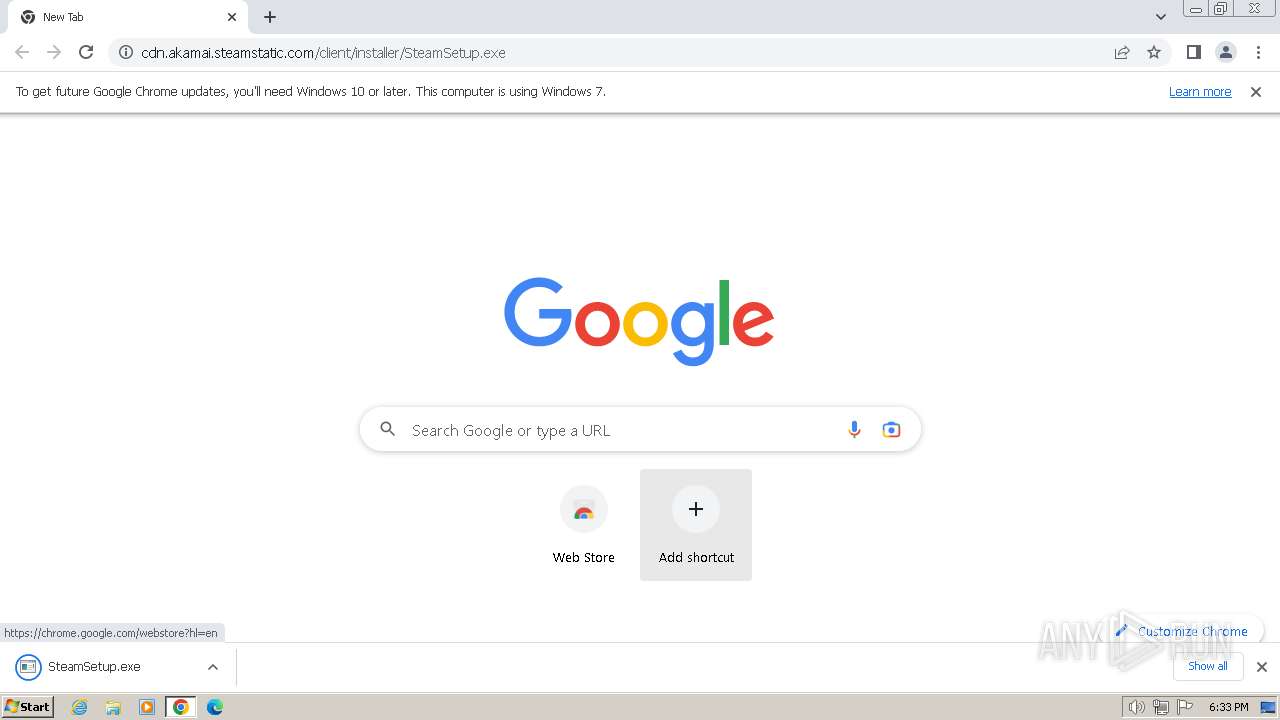Image resolution: width=1280 pixels, height=720 pixels.
Task: Open the network tray icon
Action: click(1161, 707)
